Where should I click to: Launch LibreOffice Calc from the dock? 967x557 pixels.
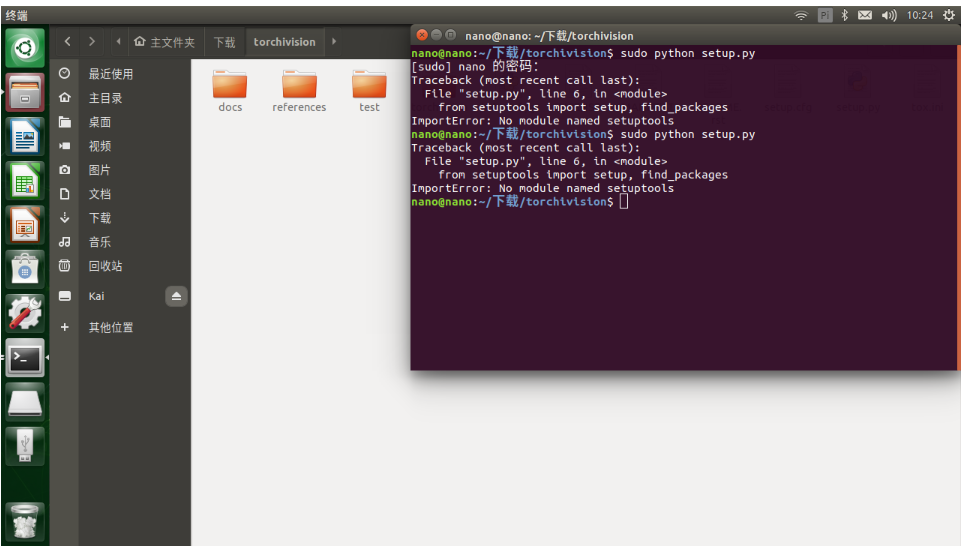(x=25, y=181)
